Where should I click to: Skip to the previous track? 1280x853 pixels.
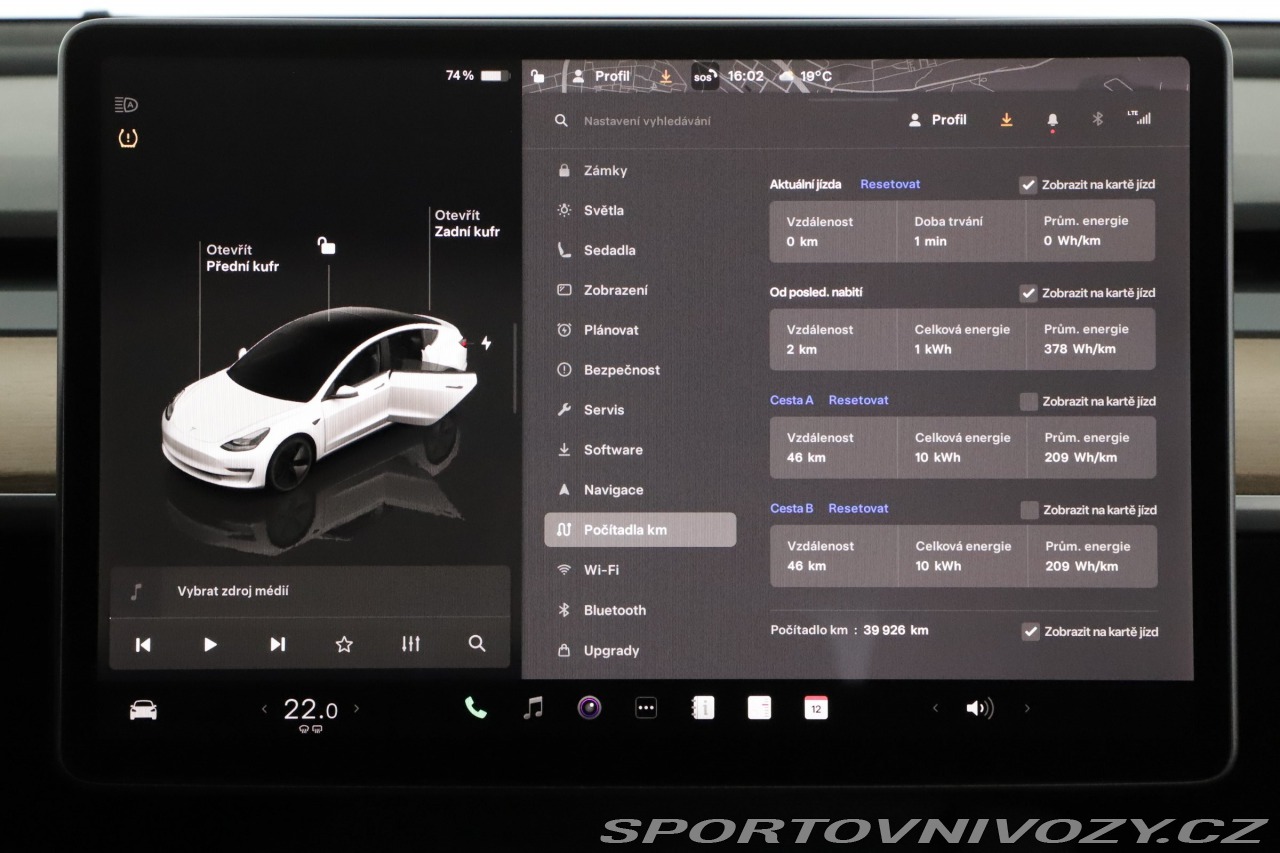[143, 645]
